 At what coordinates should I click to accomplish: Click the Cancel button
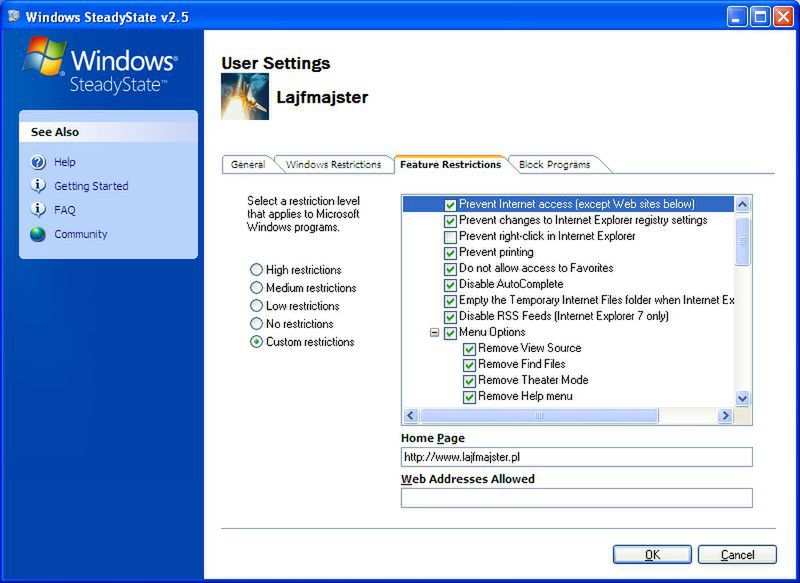click(737, 554)
